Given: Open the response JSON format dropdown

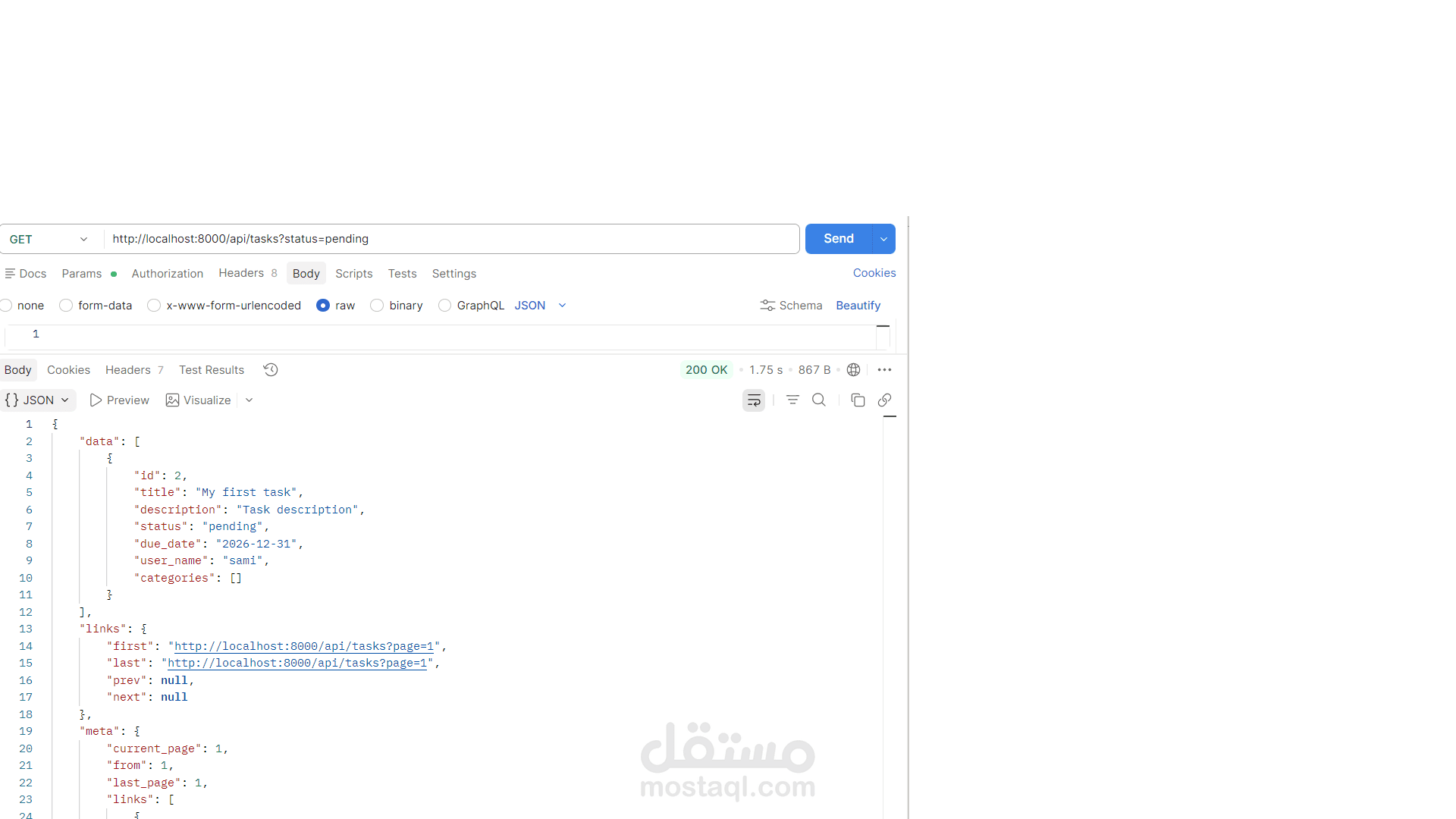Looking at the screenshot, I should point(38,400).
